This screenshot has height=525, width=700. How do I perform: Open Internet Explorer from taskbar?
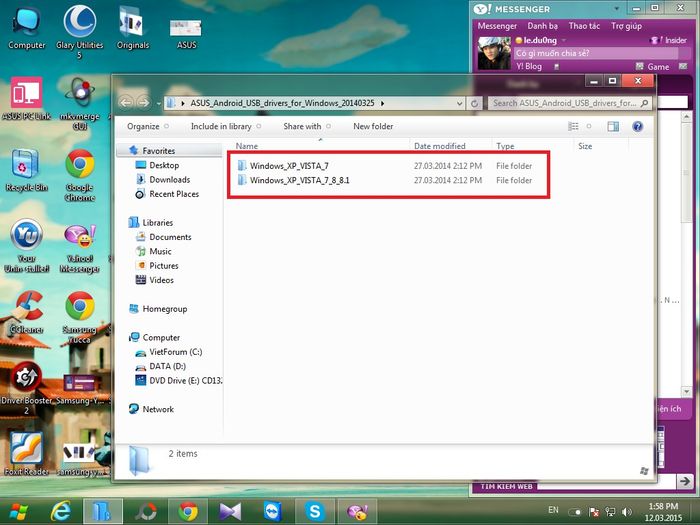coord(61,512)
